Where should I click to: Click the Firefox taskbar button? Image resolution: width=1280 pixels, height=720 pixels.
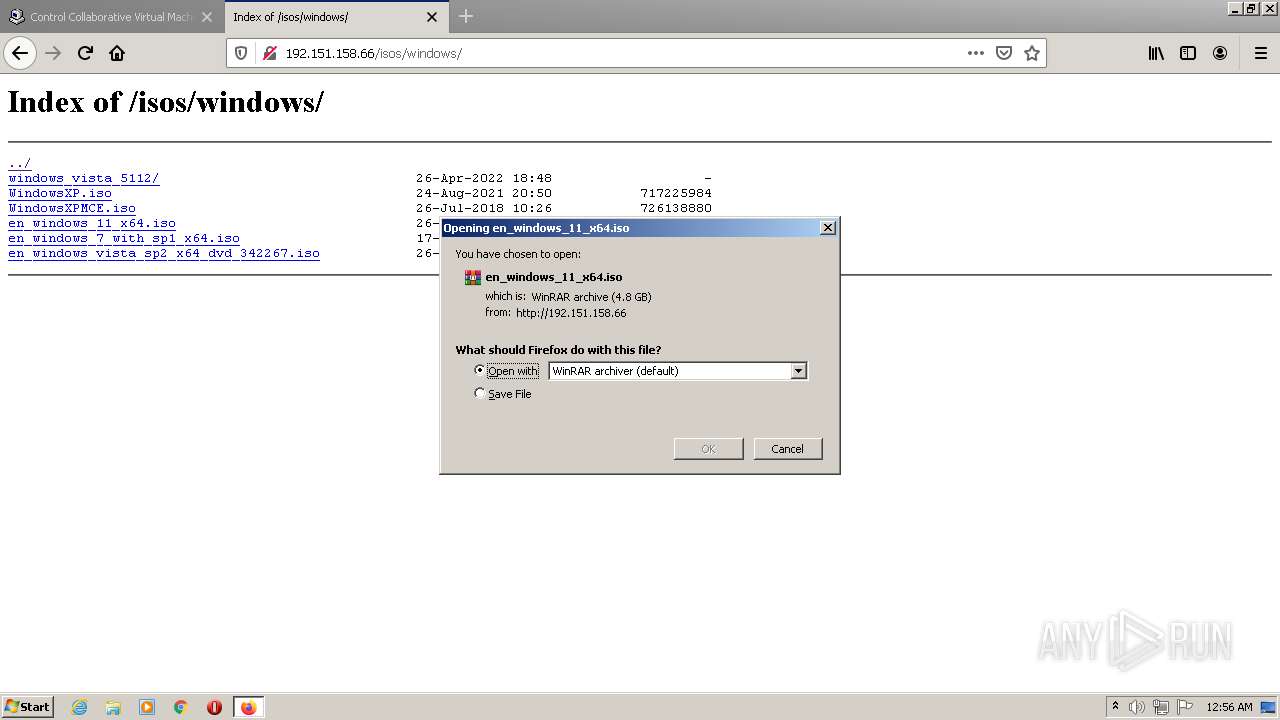point(248,707)
